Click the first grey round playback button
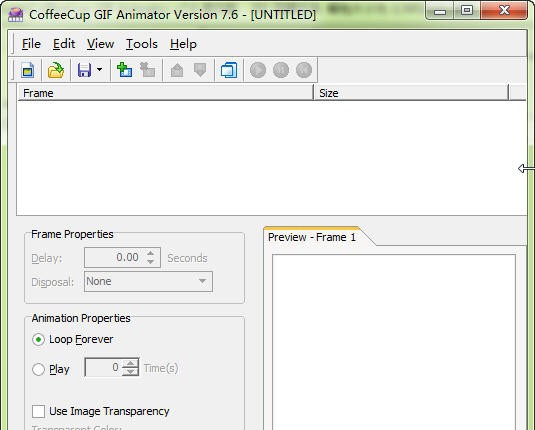Viewport: 535px width, 430px height. (258, 70)
